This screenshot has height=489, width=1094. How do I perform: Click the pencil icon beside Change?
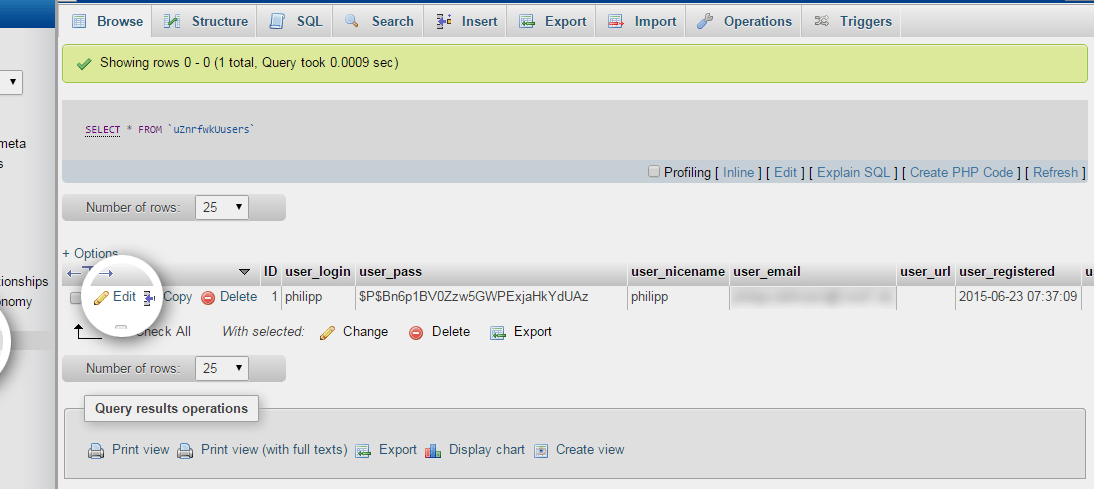pos(327,333)
